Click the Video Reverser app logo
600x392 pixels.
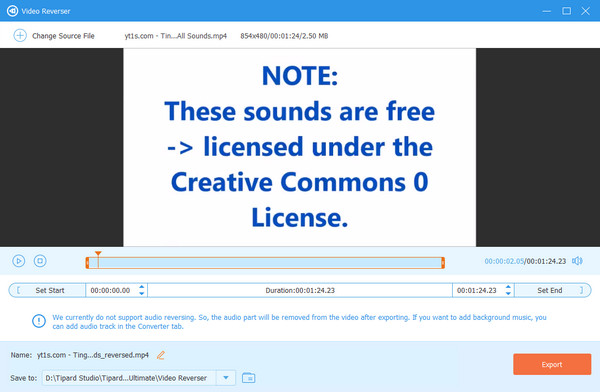tap(12, 11)
